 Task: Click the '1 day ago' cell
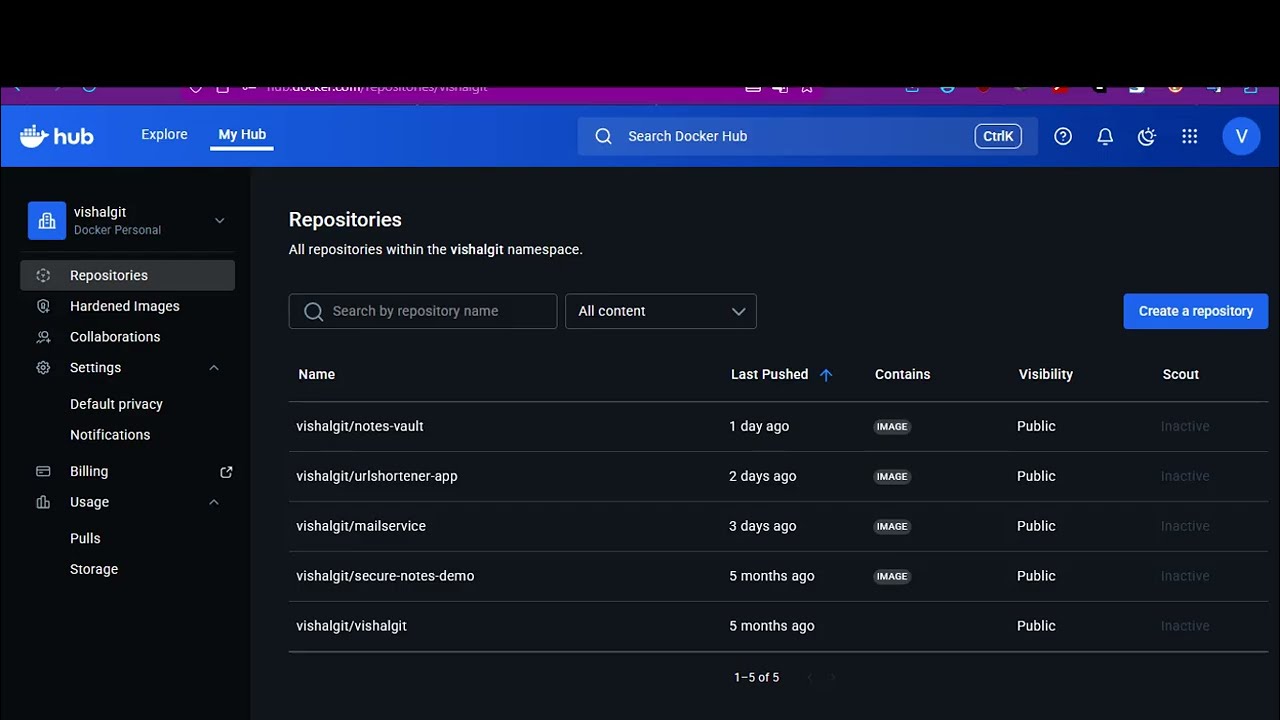click(759, 426)
